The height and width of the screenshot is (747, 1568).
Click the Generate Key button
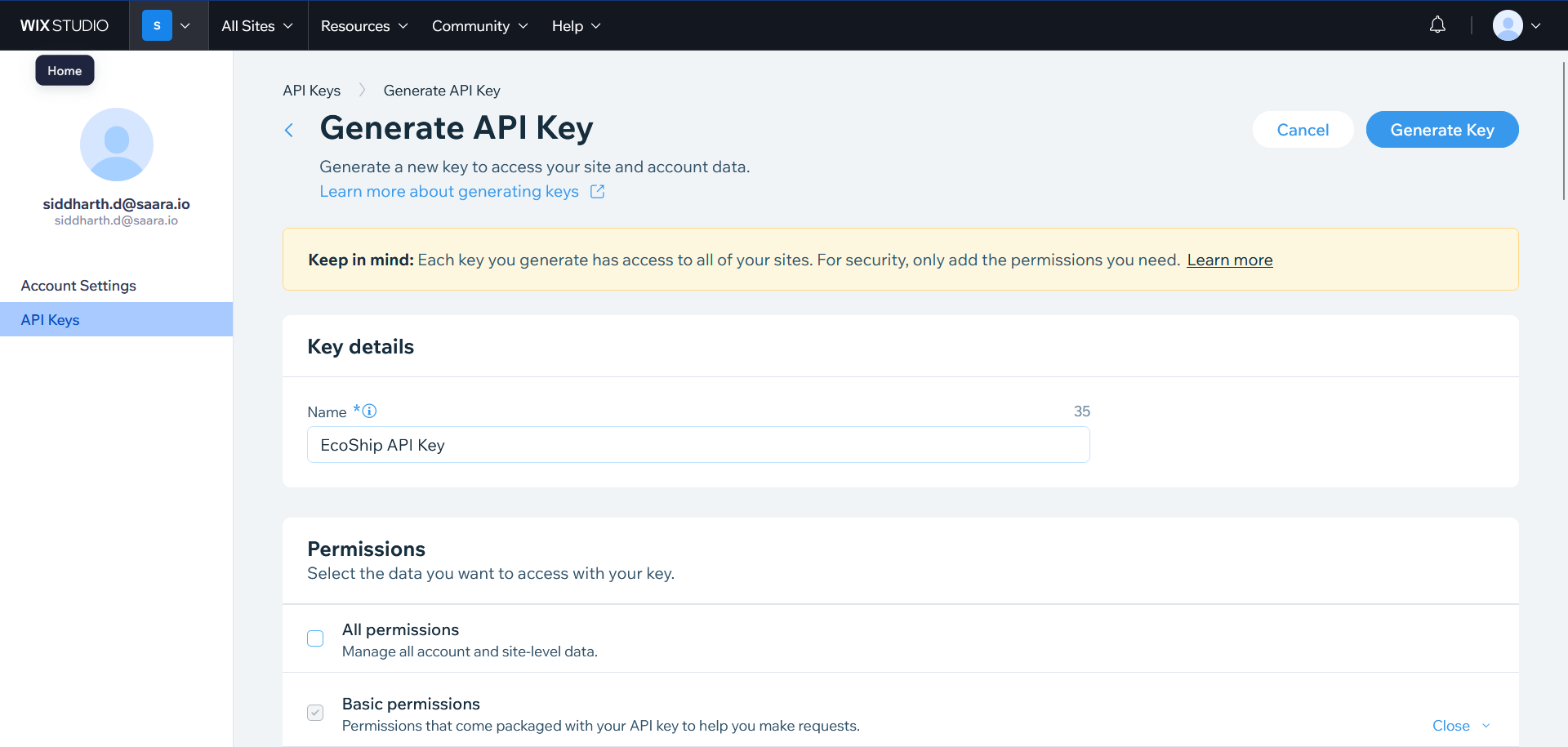1441,130
